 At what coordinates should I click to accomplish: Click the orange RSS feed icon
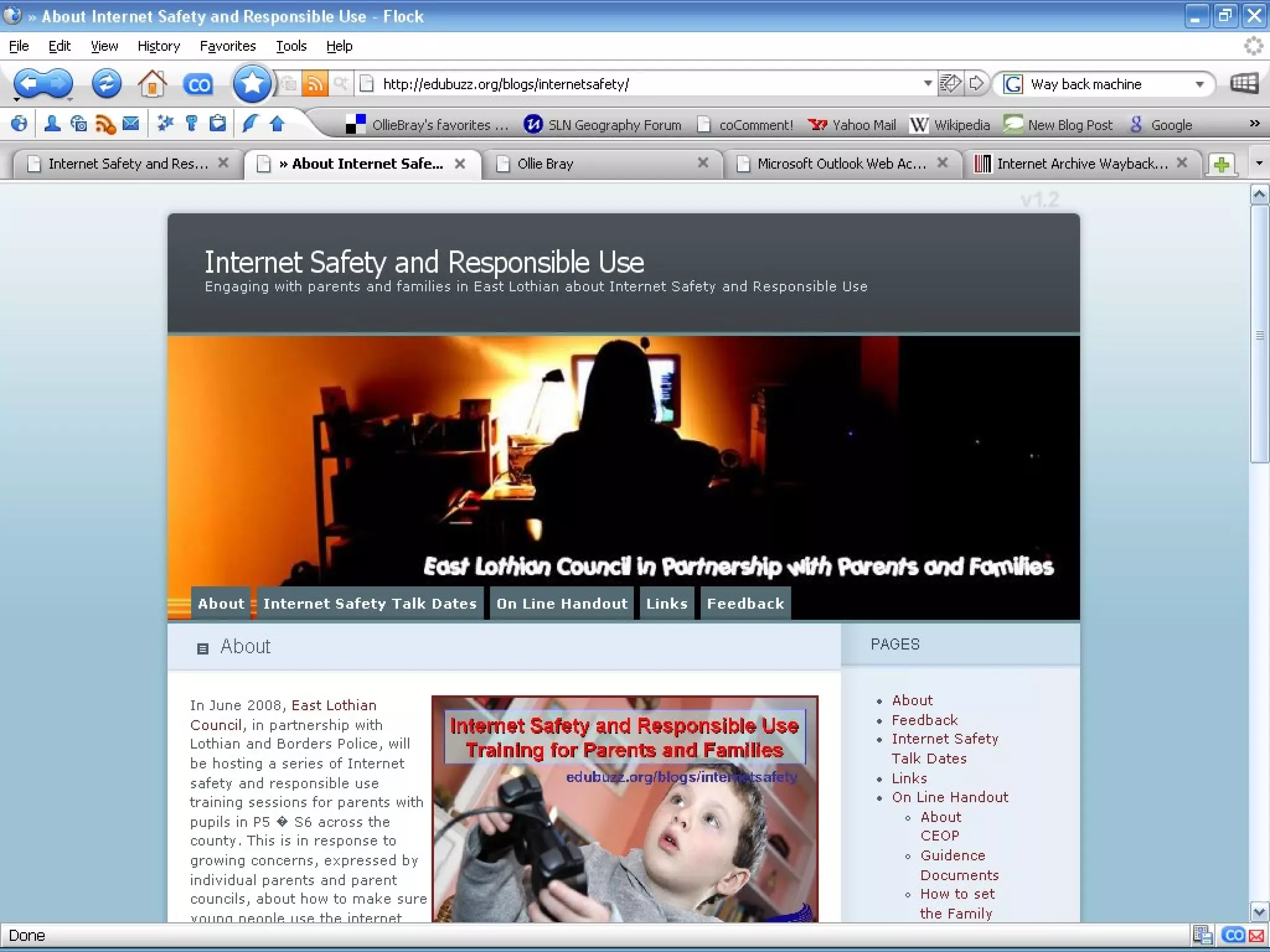(x=314, y=84)
